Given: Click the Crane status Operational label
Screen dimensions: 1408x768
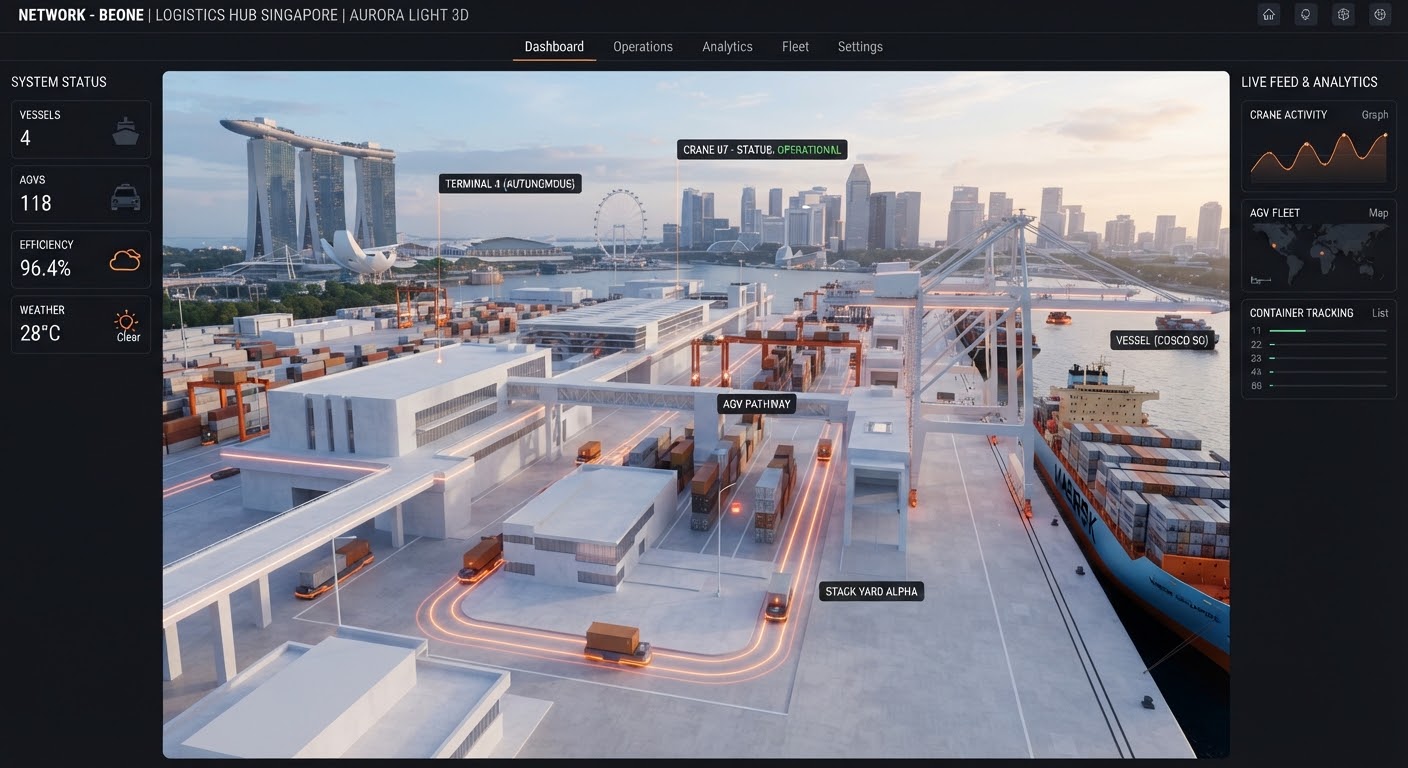Looking at the screenshot, I should coord(762,150).
